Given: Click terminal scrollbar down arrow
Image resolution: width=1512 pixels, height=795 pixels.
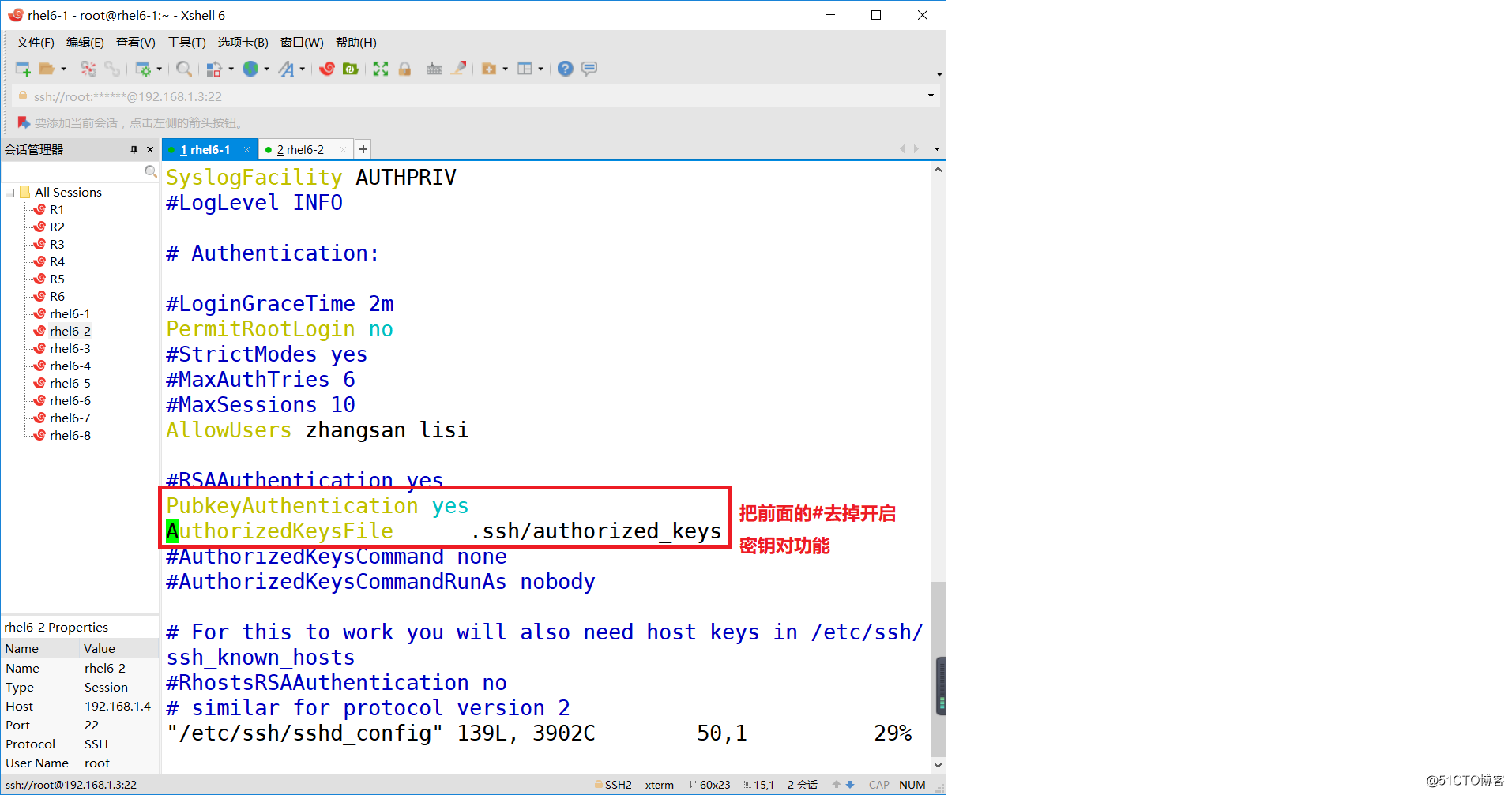Looking at the screenshot, I should (938, 764).
